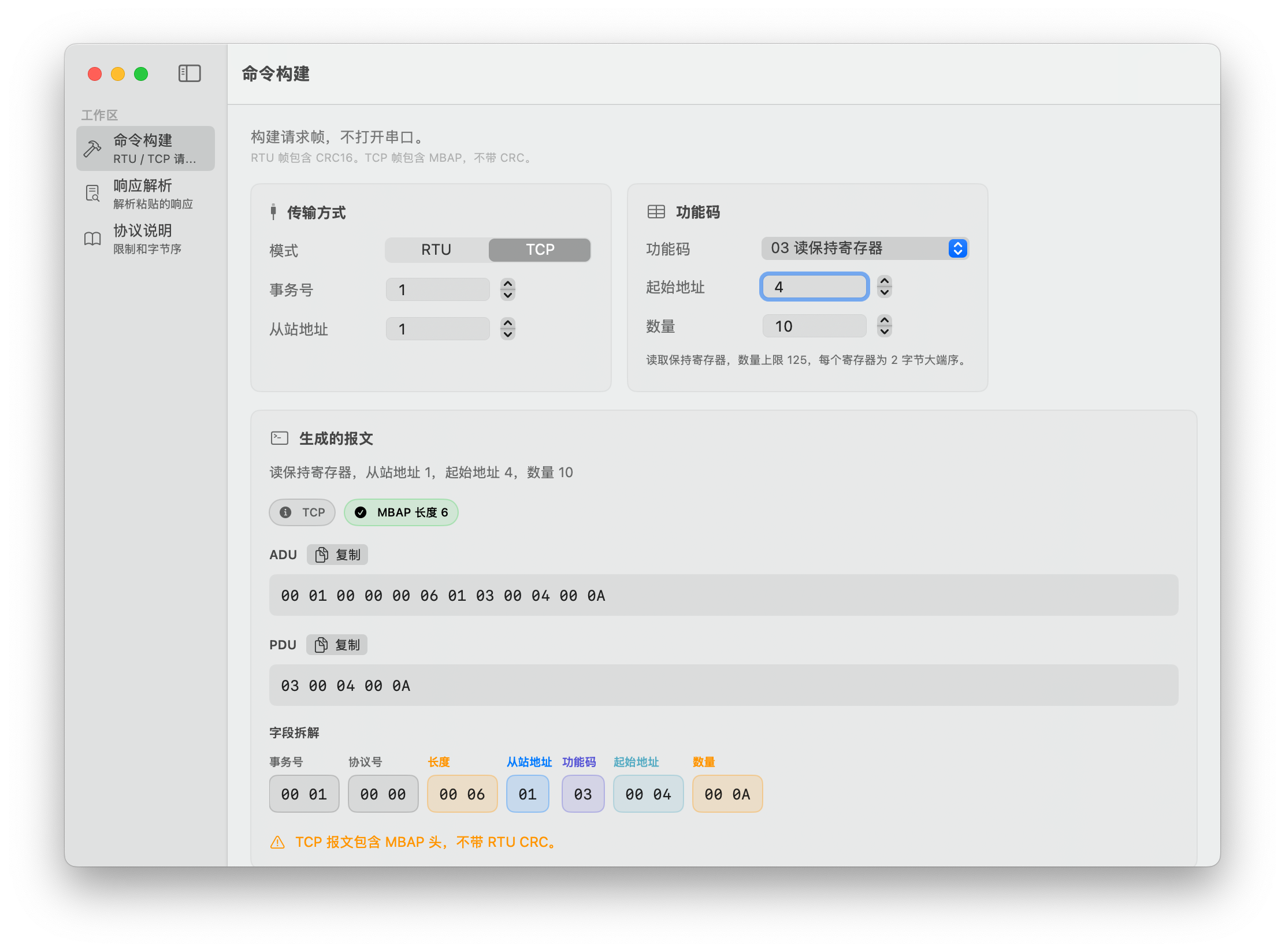Click the window title 命令构建
This screenshot has height=952, width=1285.
276,73
